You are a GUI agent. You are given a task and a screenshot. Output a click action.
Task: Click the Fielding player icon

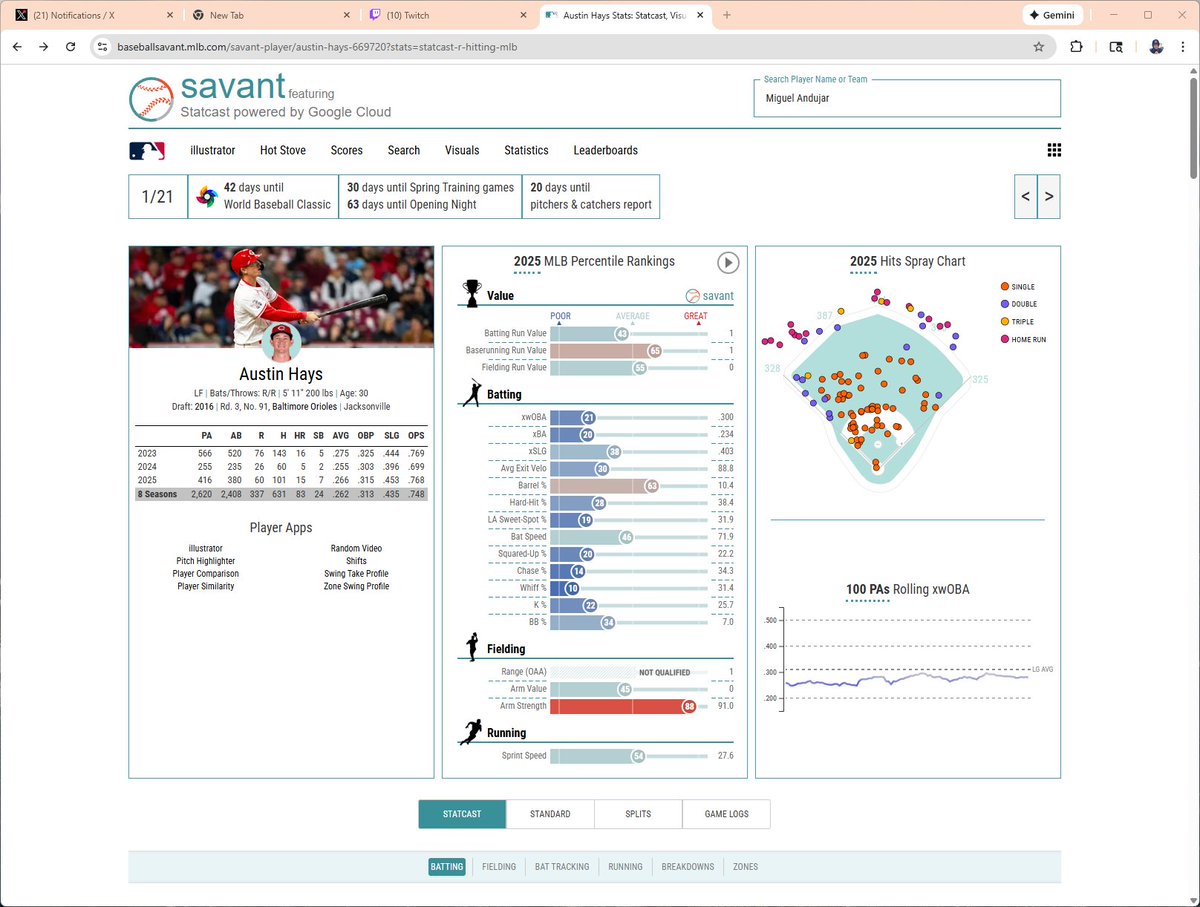(x=471, y=647)
